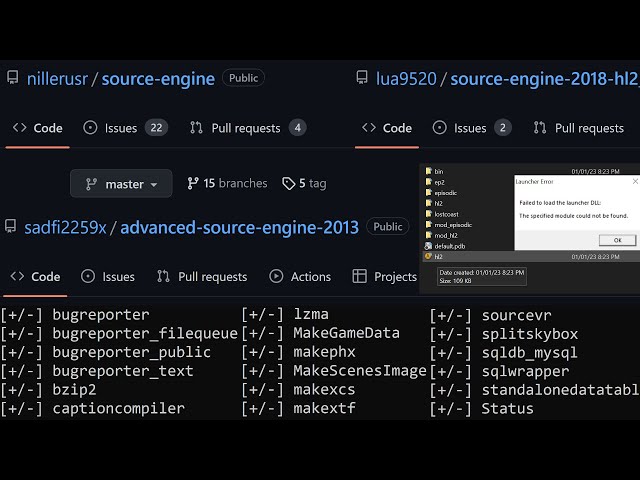Toggle [+/-] for bugreporter_filequeue
This screenshot has height=480, width=640.
tap(21, 333)
